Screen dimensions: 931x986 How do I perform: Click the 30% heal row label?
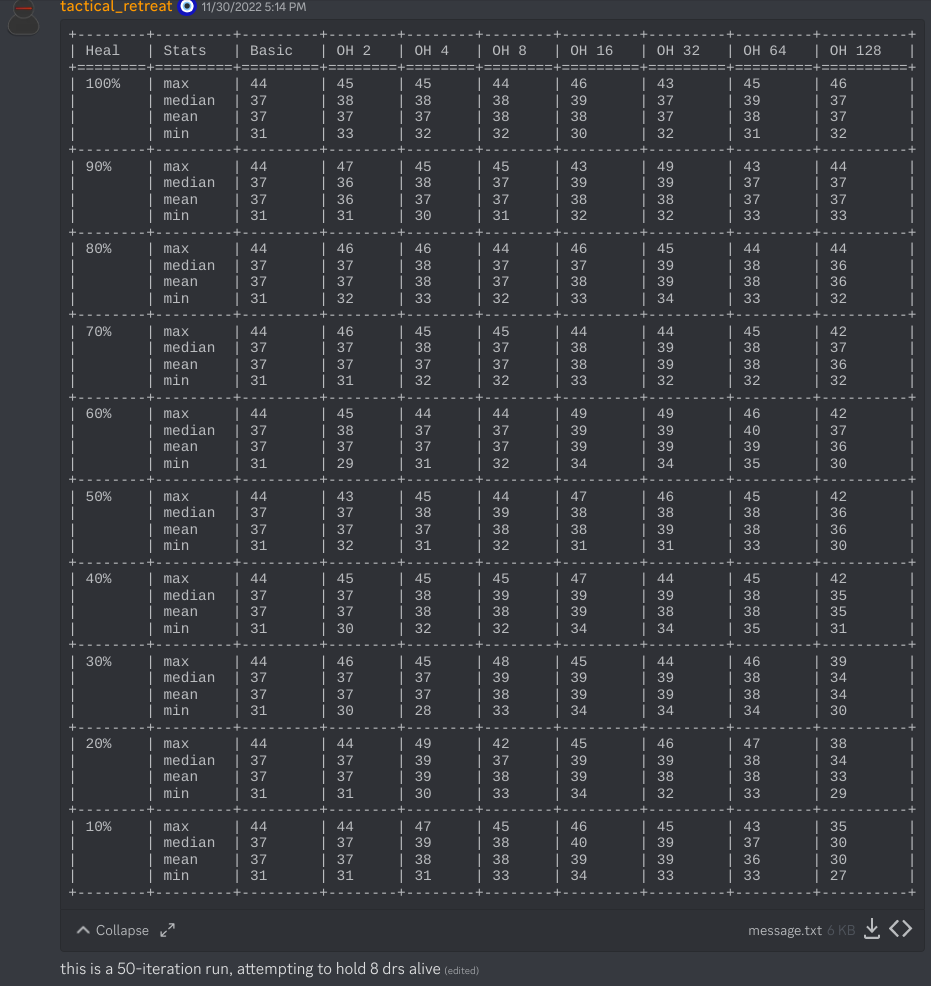click(98, 662)
